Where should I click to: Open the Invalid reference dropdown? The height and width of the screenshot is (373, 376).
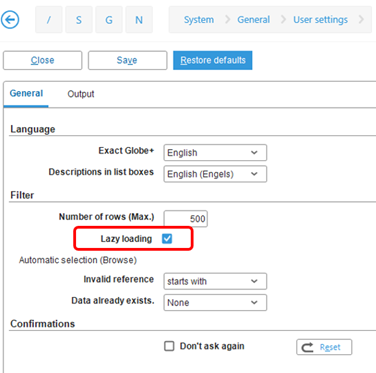click(215, 281)
